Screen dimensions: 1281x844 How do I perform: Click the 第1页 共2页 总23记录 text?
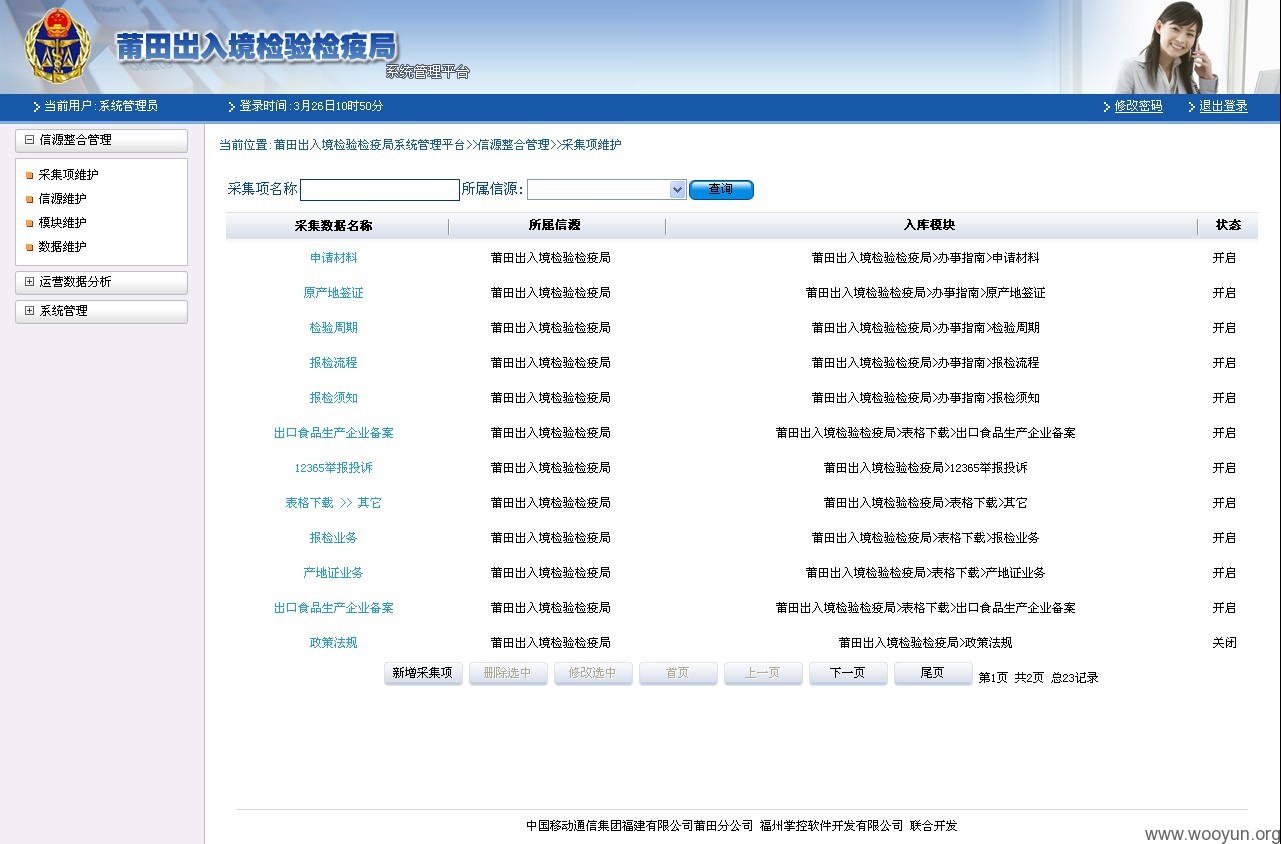1038,678
